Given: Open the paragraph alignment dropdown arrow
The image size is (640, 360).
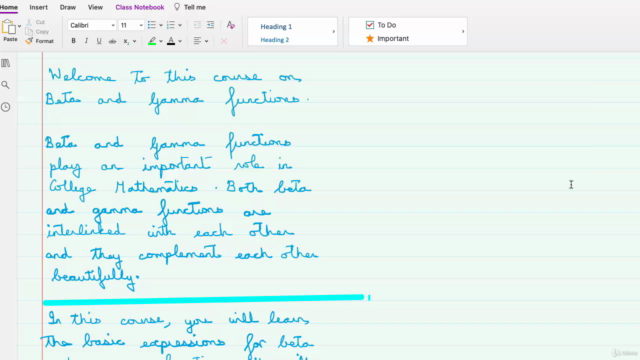Looking at the screenshot, I should click(x=207, y=41).
